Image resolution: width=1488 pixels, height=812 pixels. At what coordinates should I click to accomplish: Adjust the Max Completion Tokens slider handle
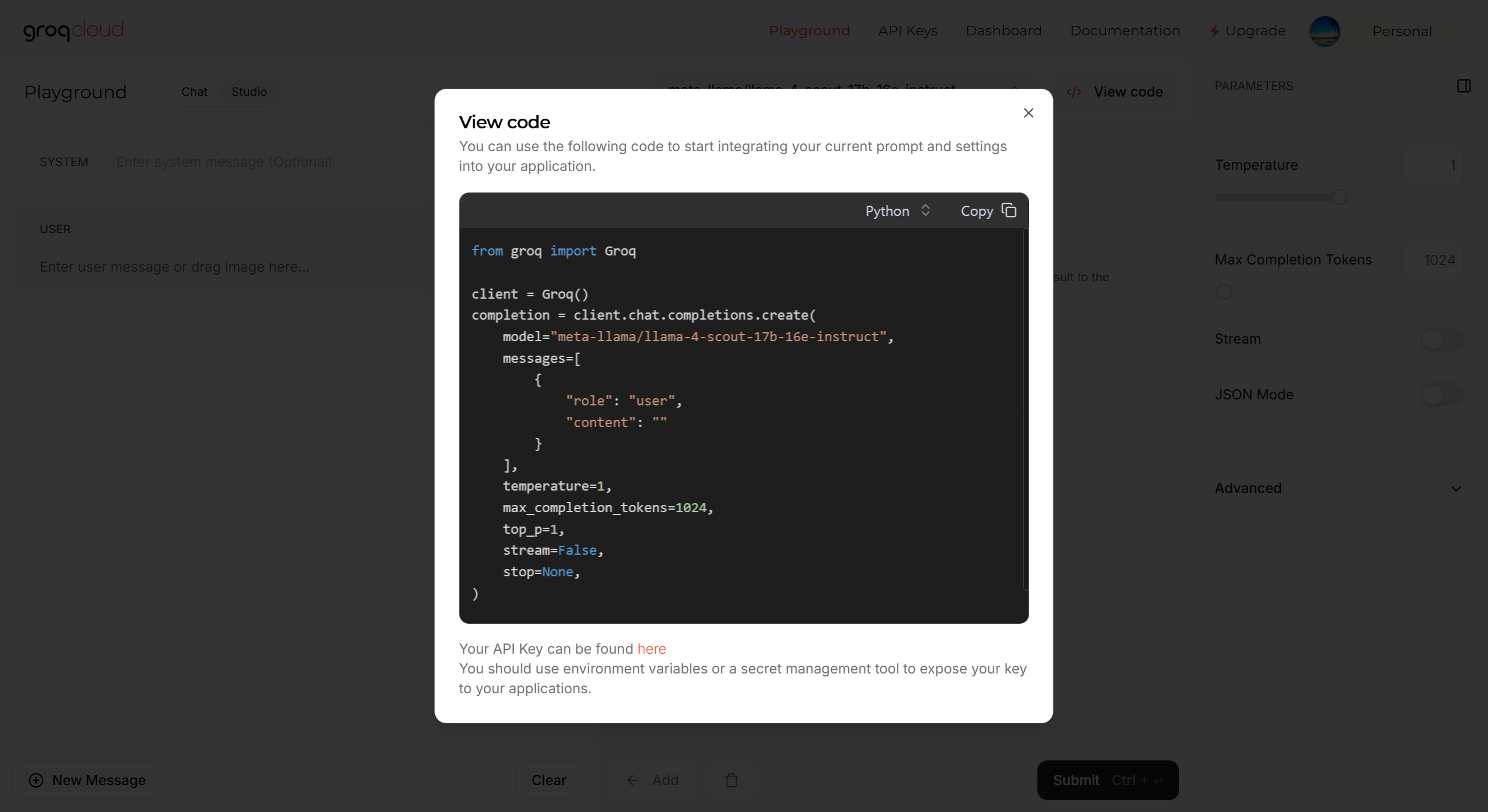[1223, 292]
